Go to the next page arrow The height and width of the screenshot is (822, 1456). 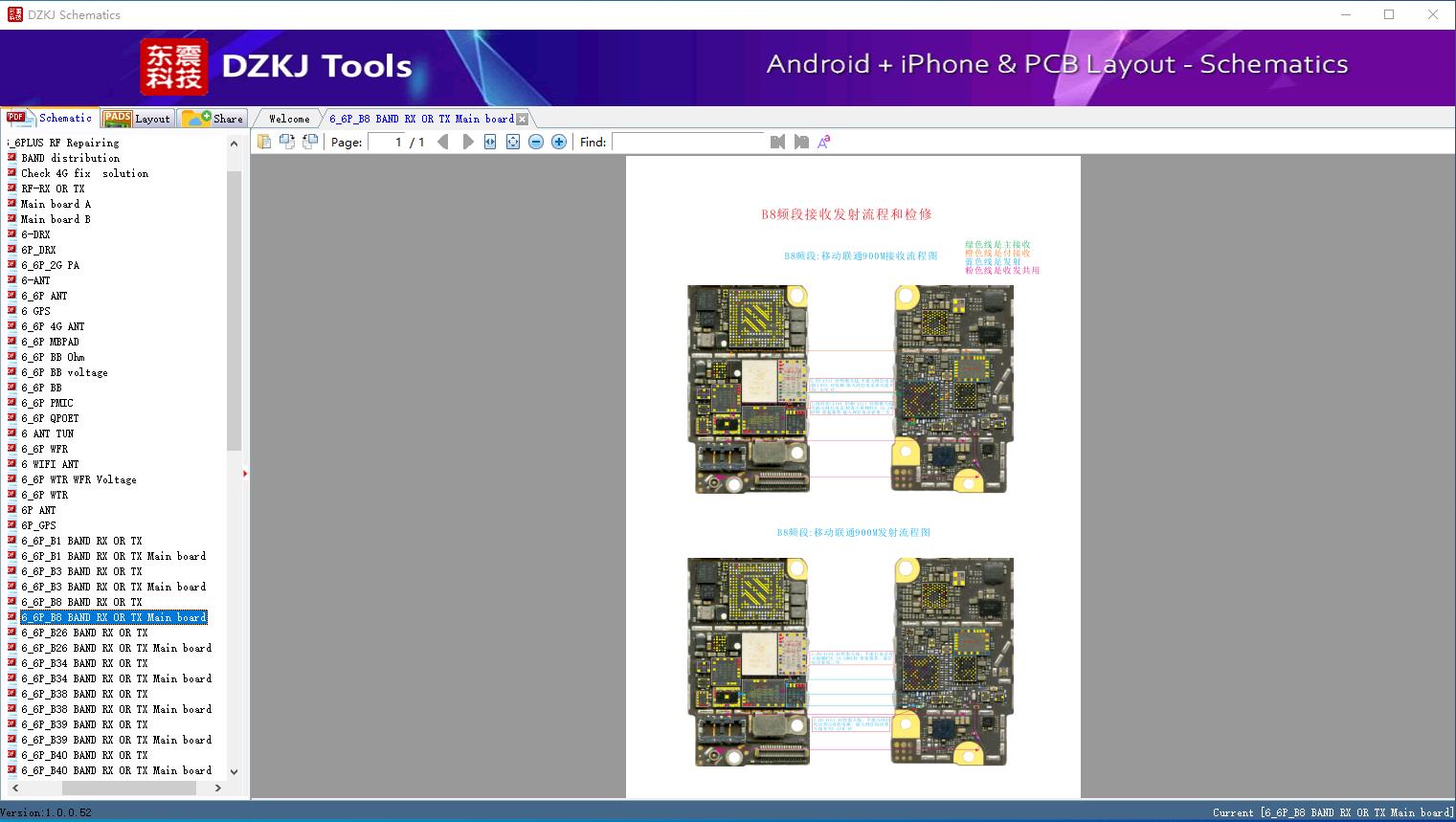click(467, 142)
